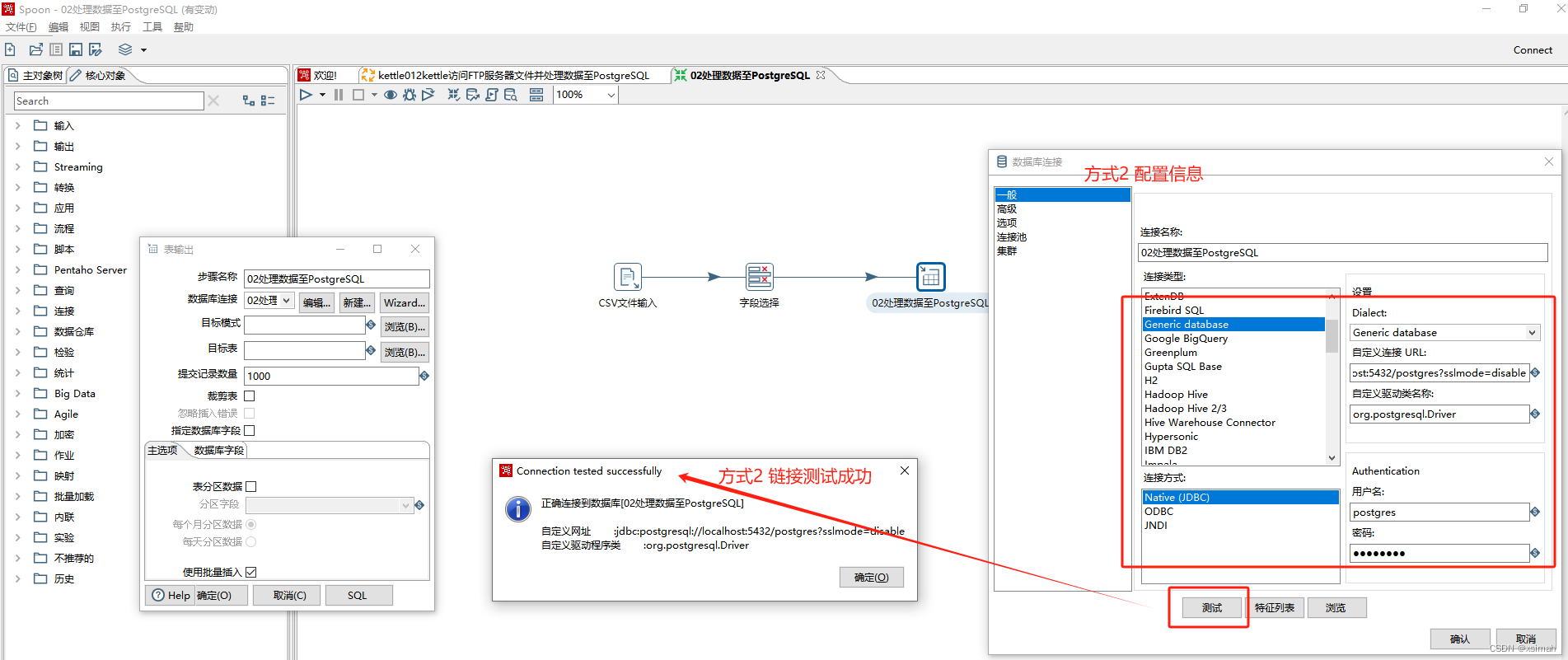Screen dimensions: 1568x660
Task: Clear the Search field with the X
Action: pos(213,101)
